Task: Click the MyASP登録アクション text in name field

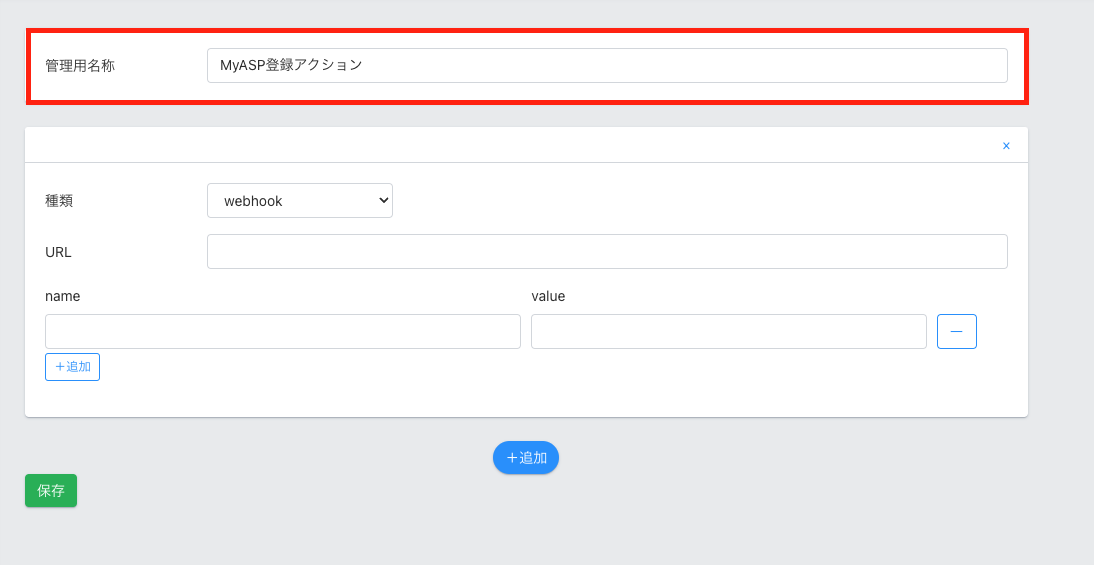Action: pyautogui.click(x=291, y=65)
